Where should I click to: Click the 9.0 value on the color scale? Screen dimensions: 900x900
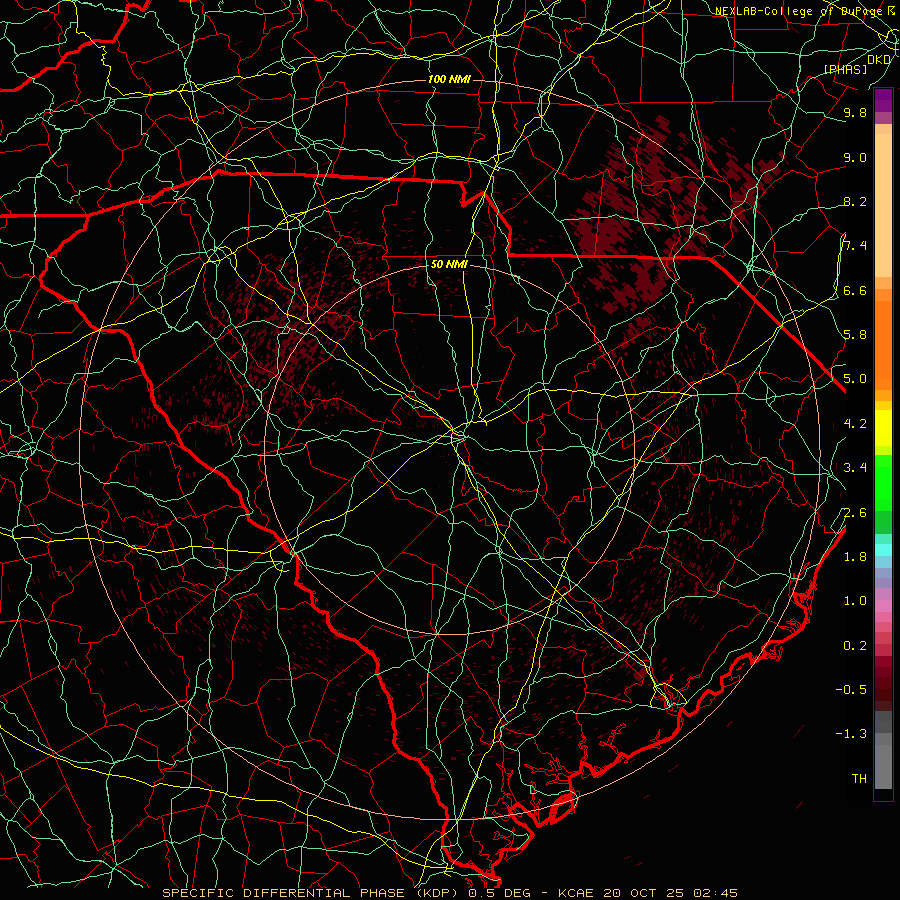[855, 157]
